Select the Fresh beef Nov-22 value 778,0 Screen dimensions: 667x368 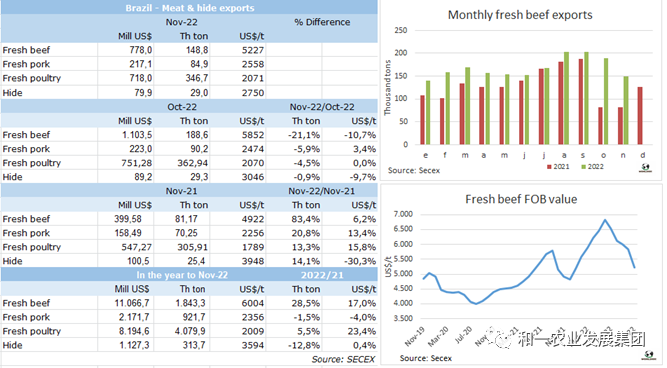pyautogui.click(x=141, y=50)
